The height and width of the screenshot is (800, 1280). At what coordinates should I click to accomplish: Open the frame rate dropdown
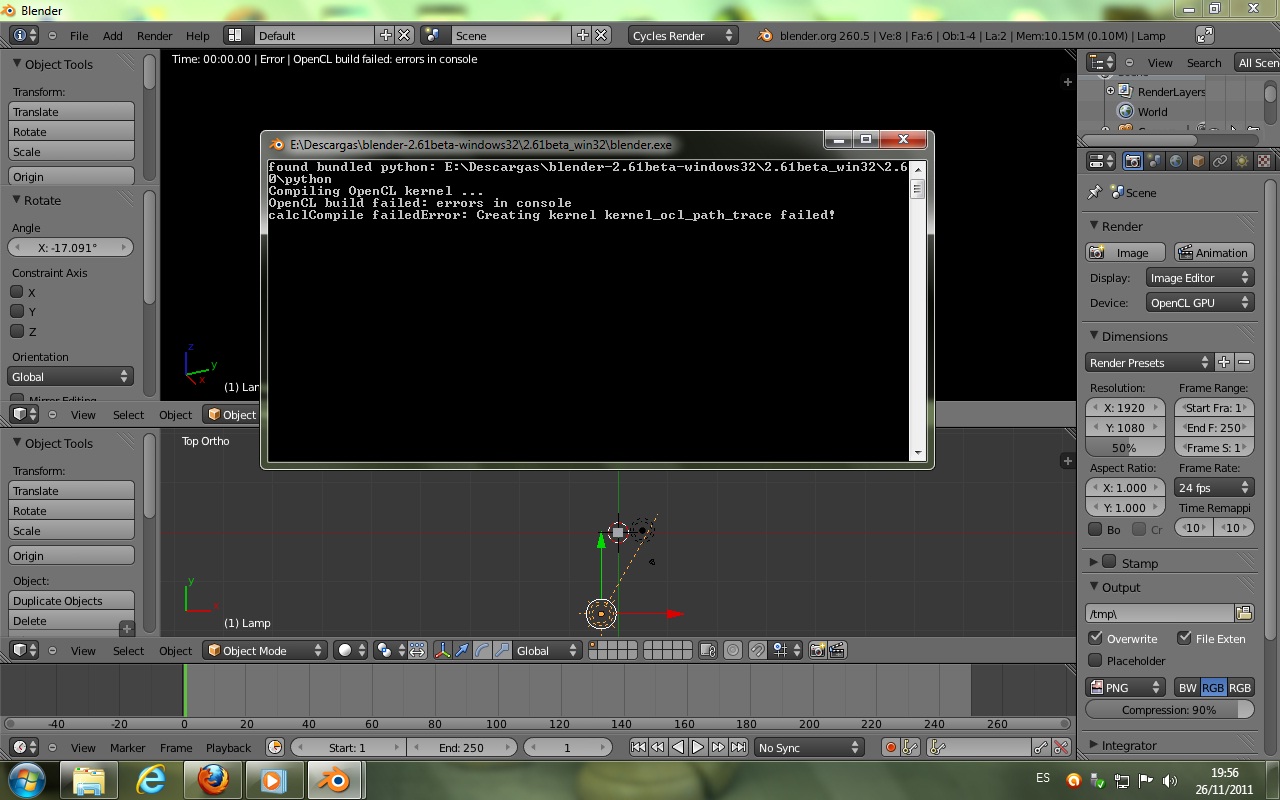[1214, 488]
